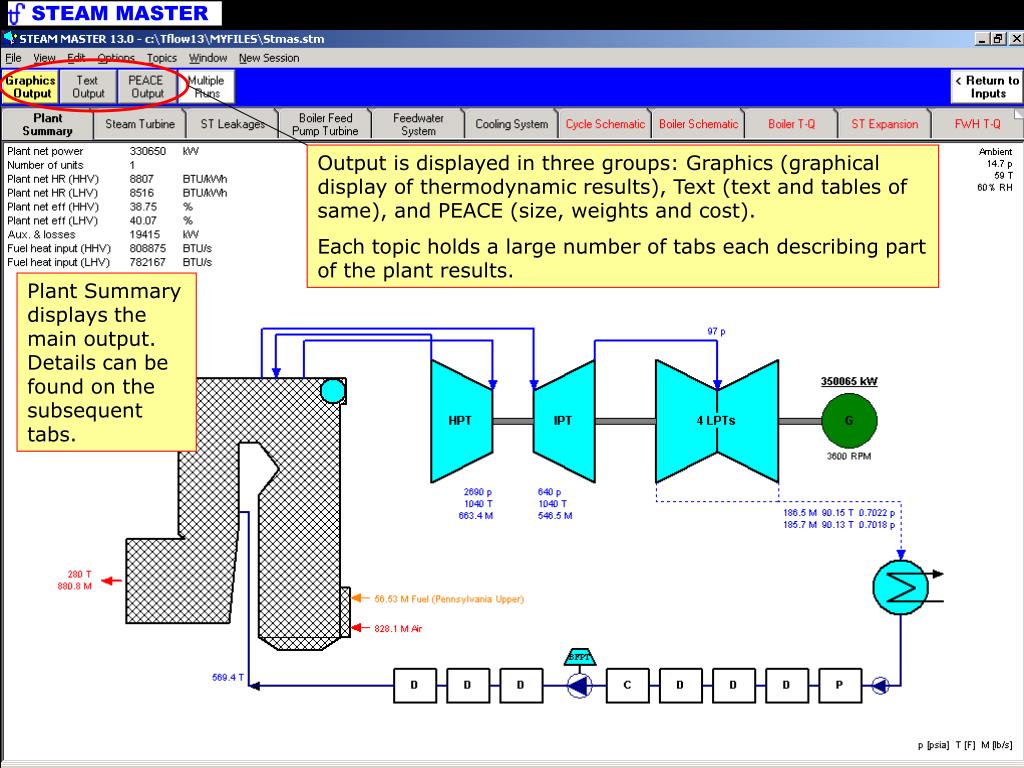Open the View menu

(44, 57)
